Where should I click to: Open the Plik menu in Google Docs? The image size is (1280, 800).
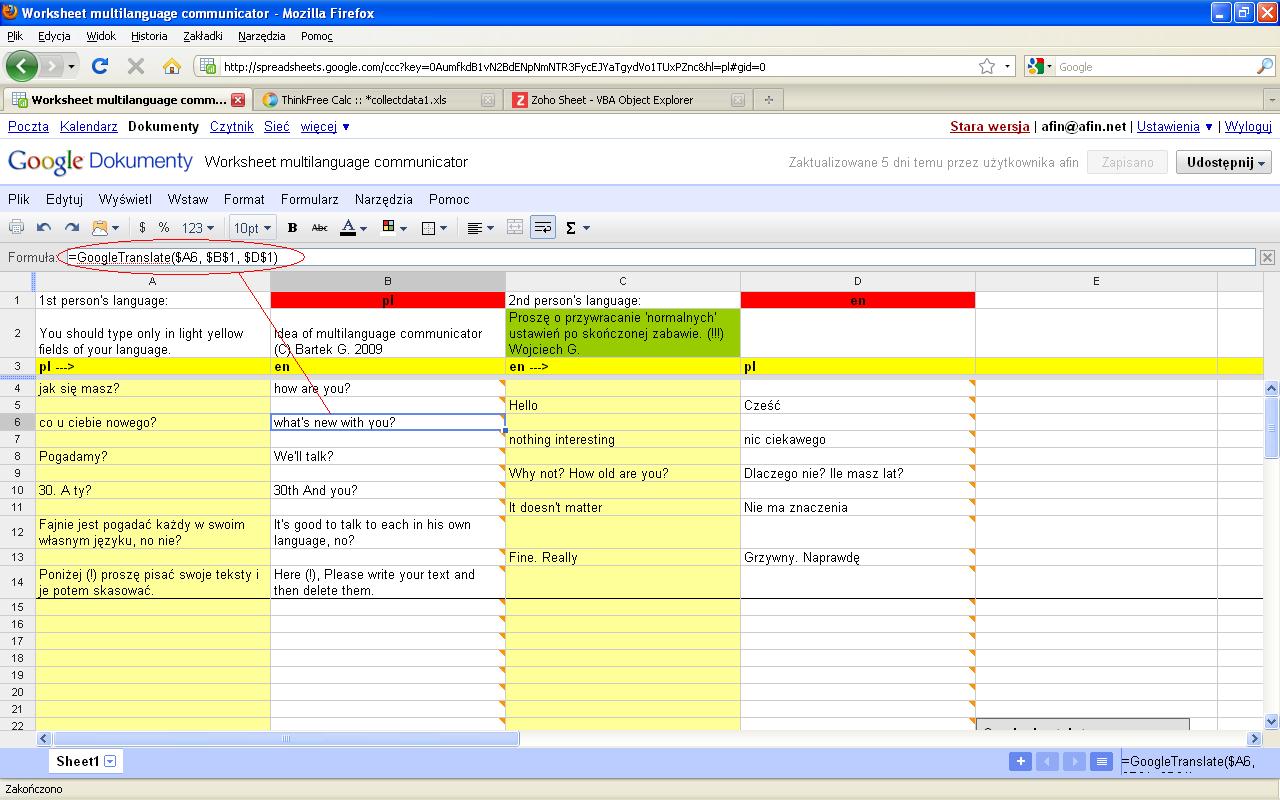click(19, 199)
